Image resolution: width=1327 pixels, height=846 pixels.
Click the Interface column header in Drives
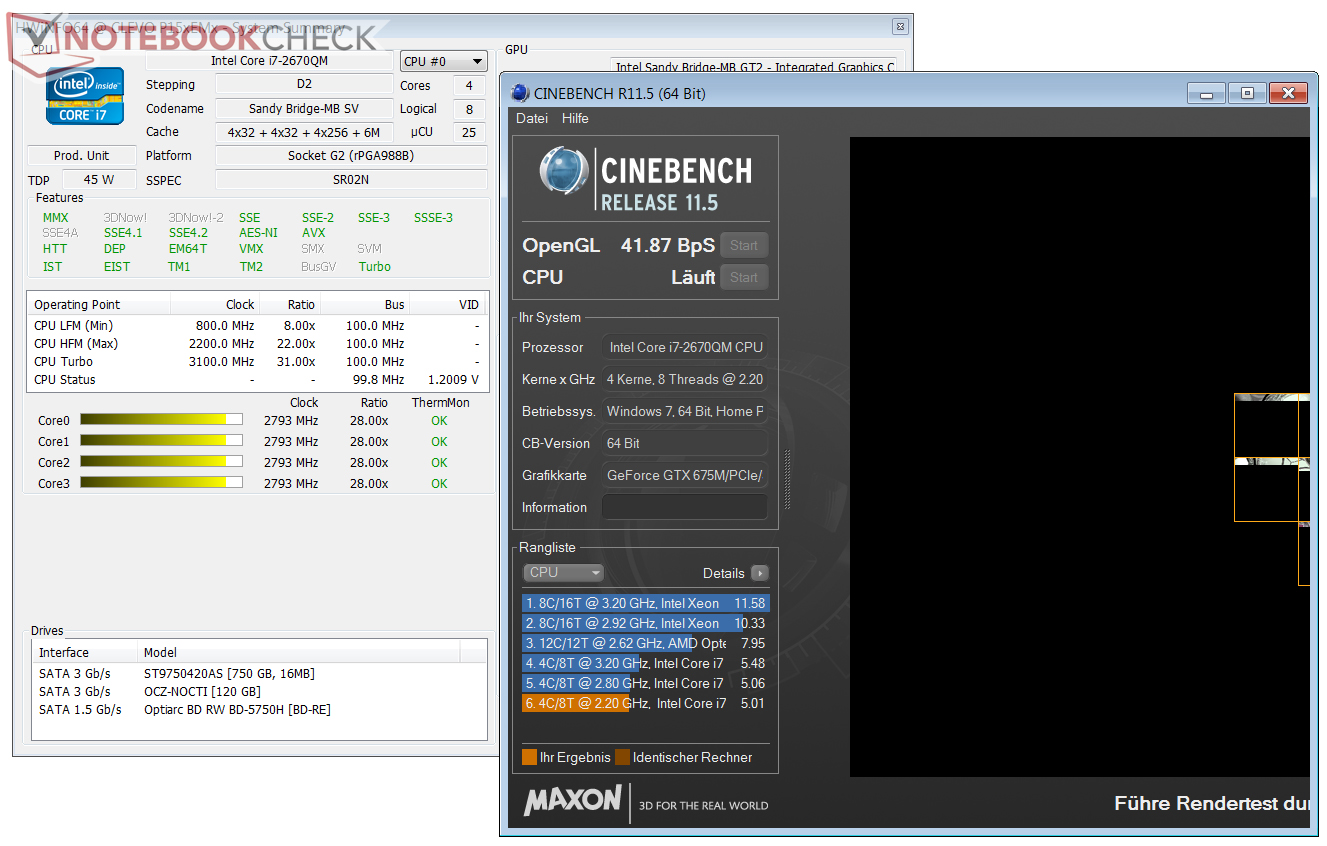85,652
